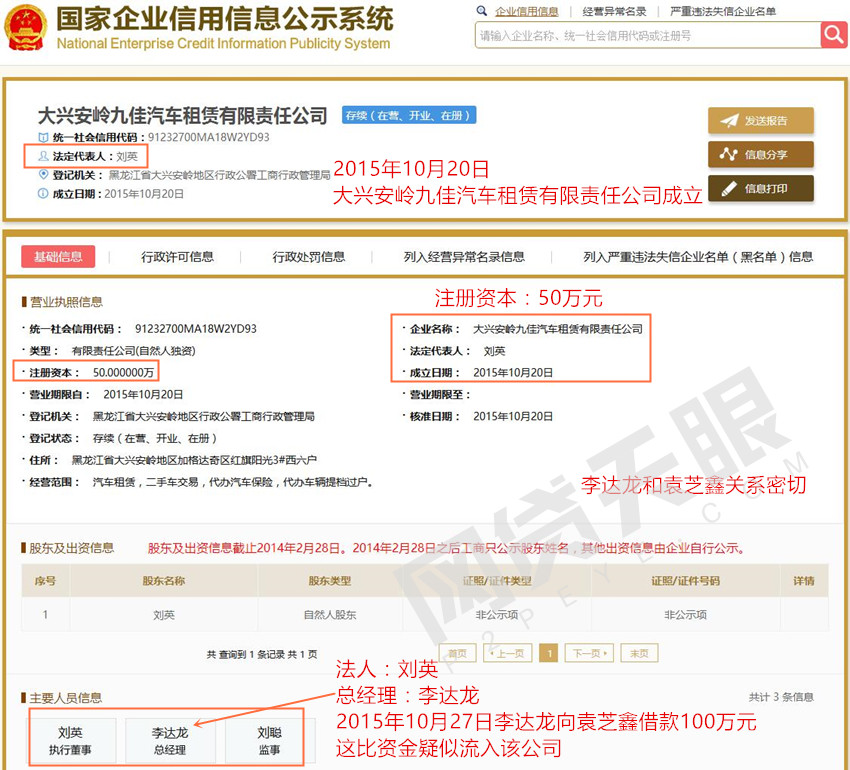Click the 核准日期 date value
850x770 pixels.
tap(513, 416)
